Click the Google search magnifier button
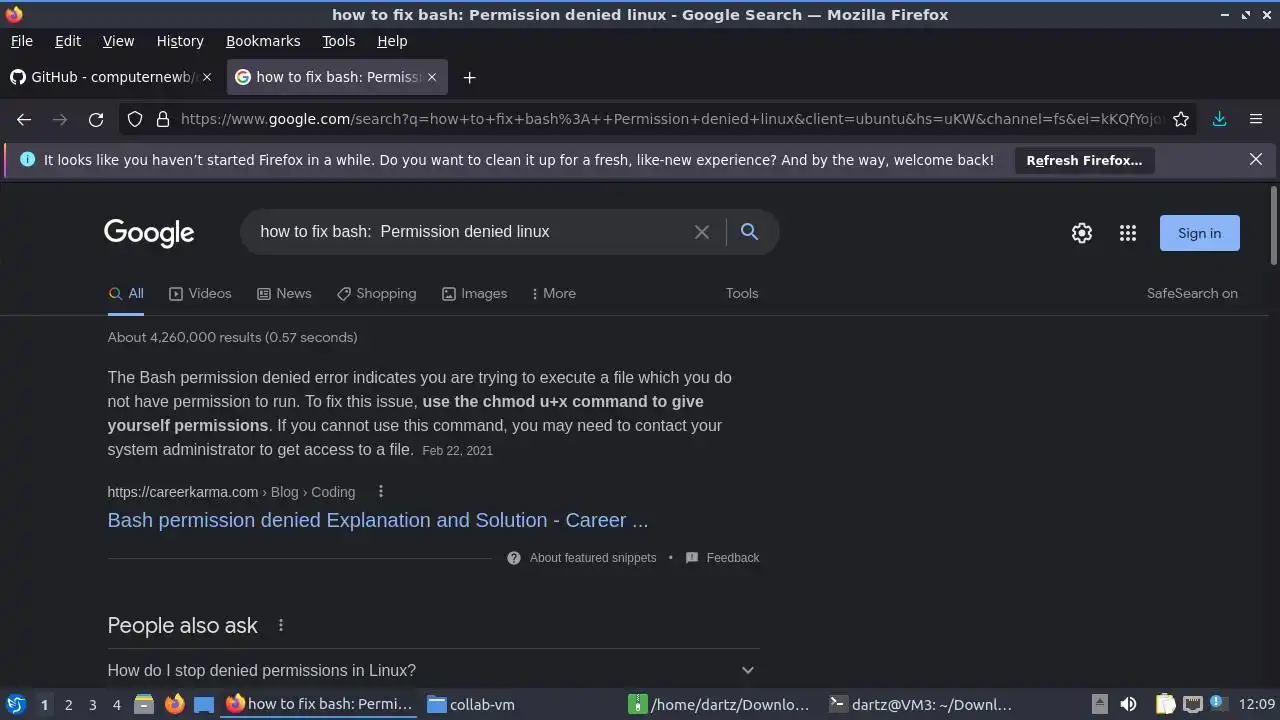This screenshot has height=720, width=1280. [x=749, y=232]
